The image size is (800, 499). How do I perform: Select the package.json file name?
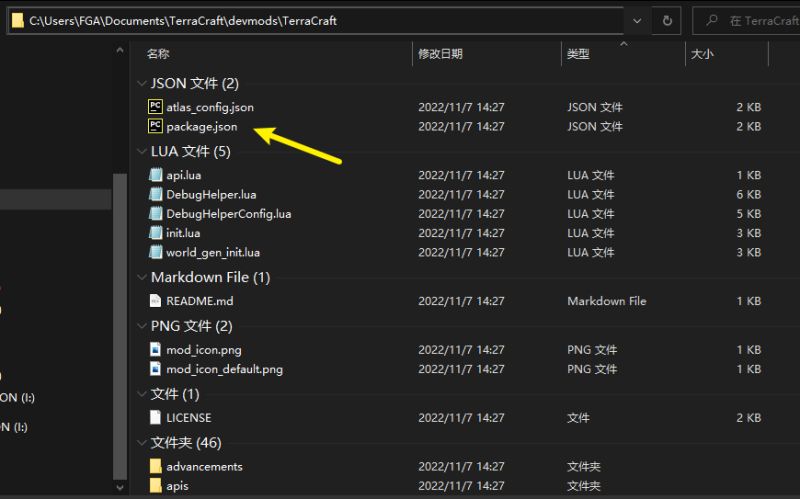202,127
